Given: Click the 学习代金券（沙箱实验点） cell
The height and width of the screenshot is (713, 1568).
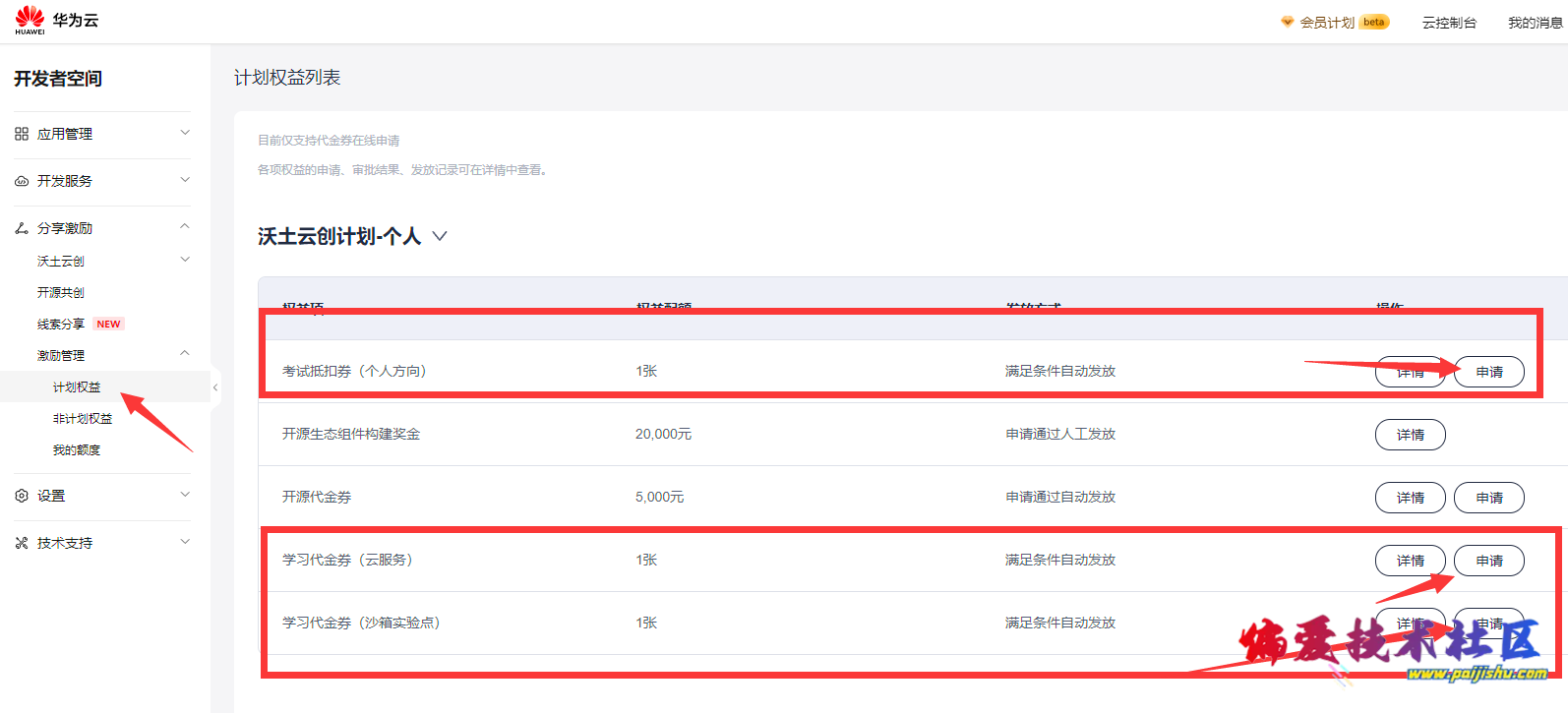Looking at the screenshot, I should [361, 623].
